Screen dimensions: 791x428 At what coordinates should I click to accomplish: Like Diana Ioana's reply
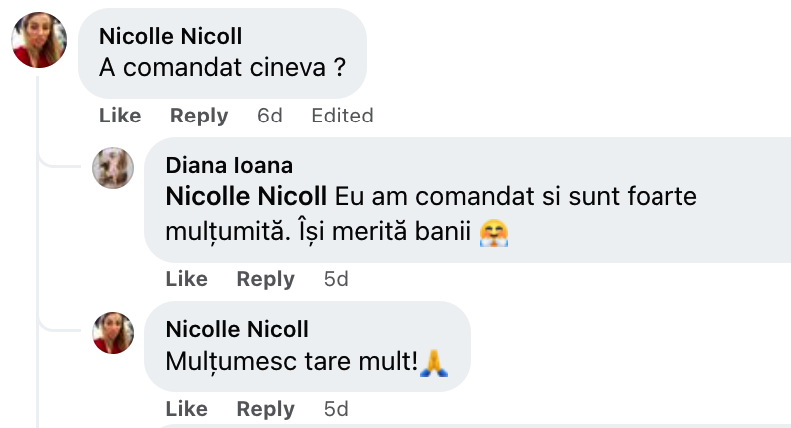[187, 279]
